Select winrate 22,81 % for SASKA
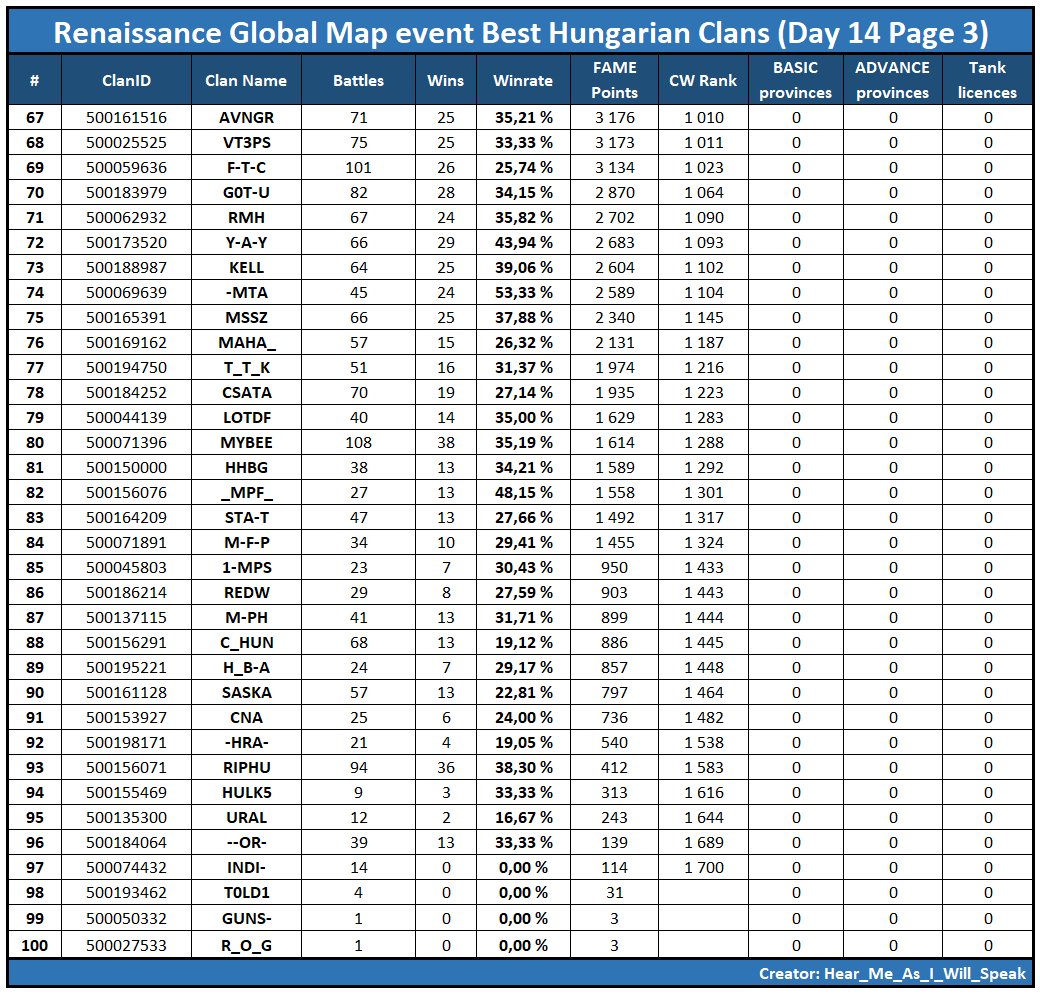 523,692
